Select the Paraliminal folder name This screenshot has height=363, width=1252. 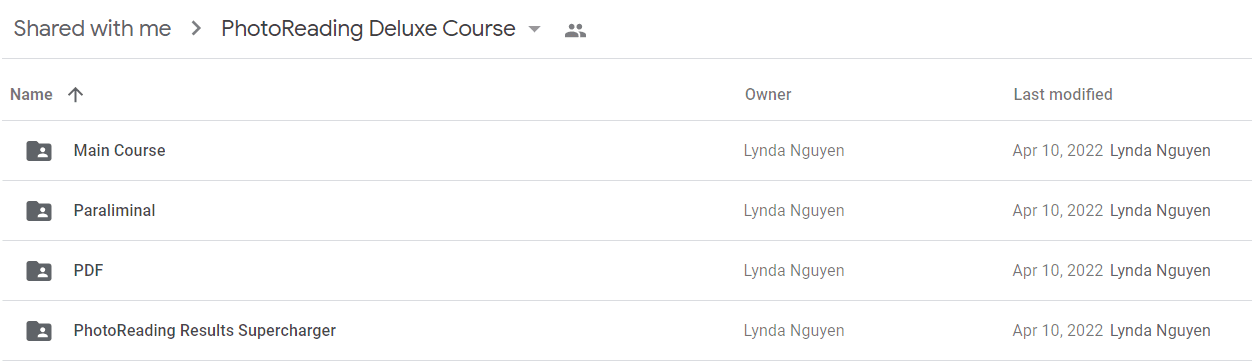tap(114, 211)
